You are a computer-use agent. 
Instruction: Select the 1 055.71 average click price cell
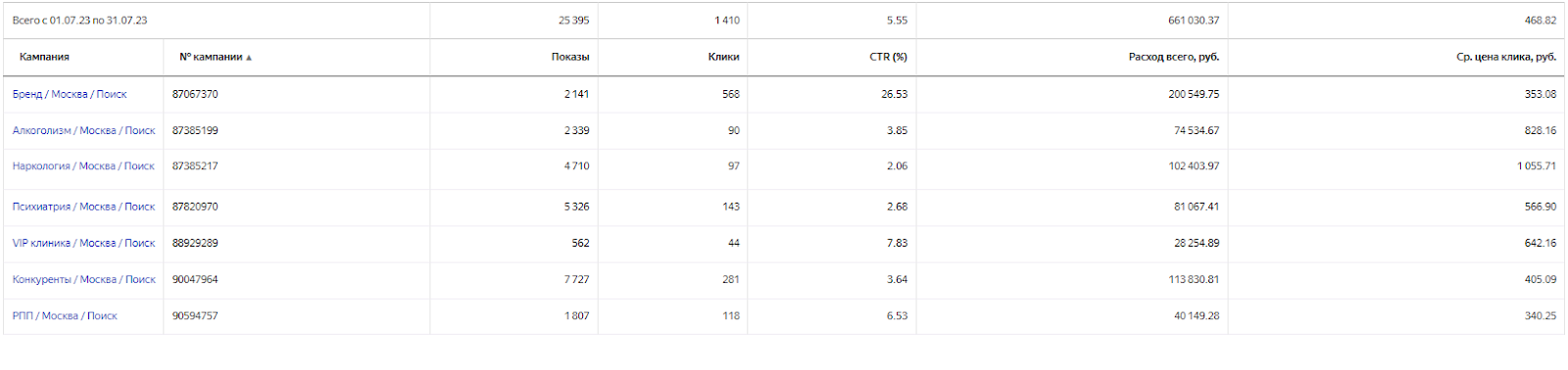click(x=1396, y=166)
